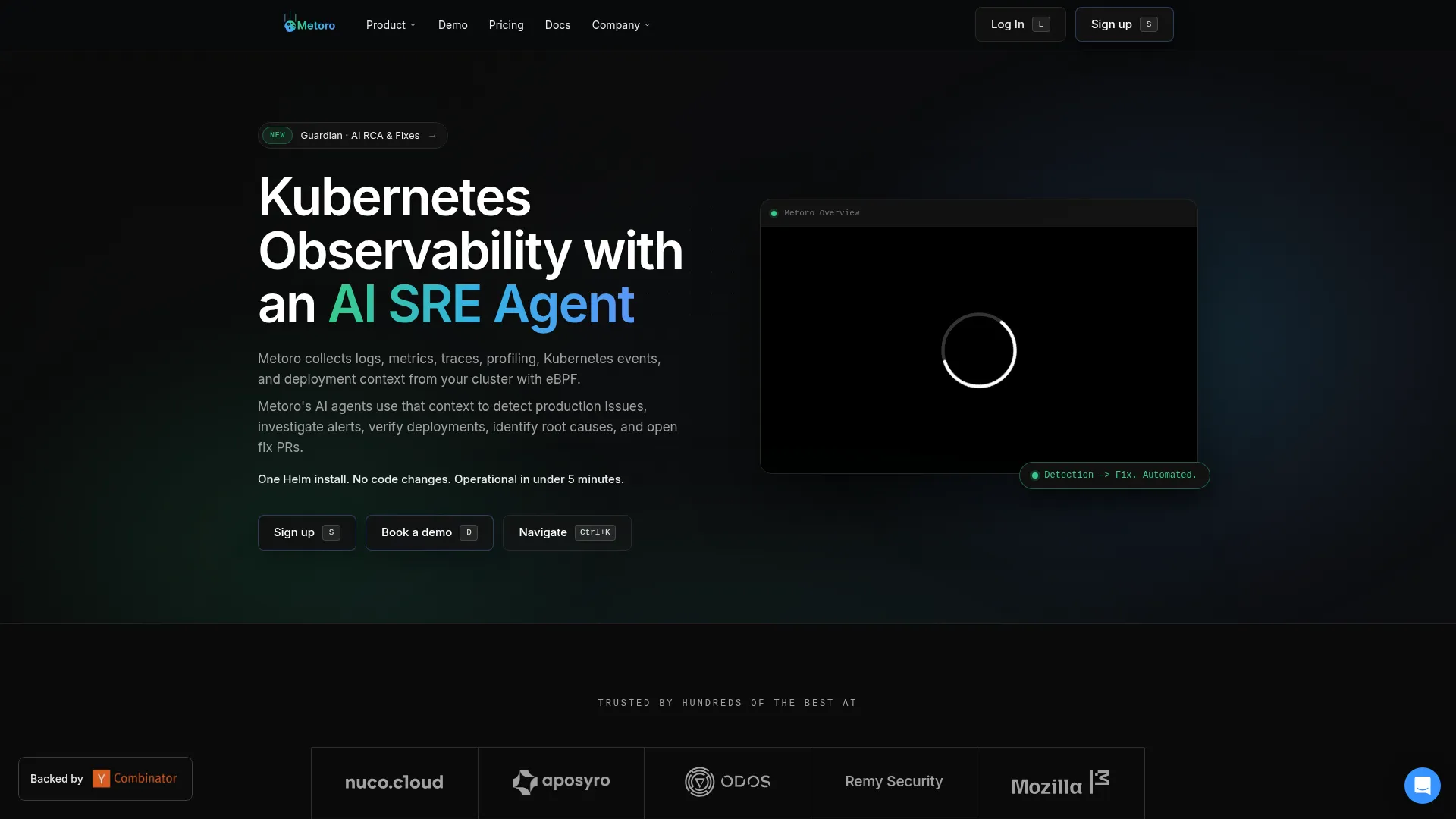1456x819 pixels.
Task: Click the Book a demo button
Action: 429,532
